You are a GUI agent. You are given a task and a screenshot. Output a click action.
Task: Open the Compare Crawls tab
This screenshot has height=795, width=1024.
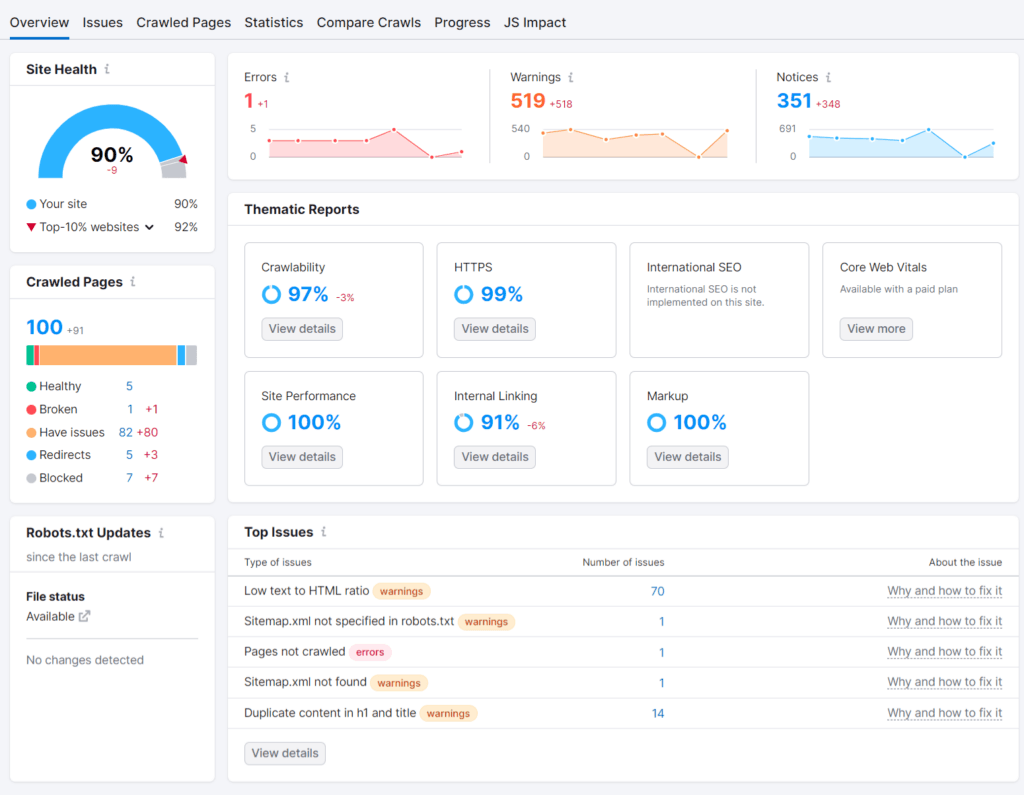(368, 22)
